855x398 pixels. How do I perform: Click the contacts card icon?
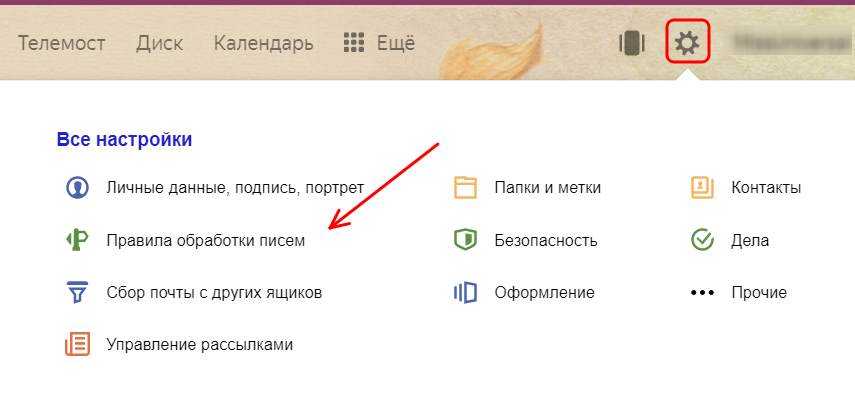pos(702,188)
